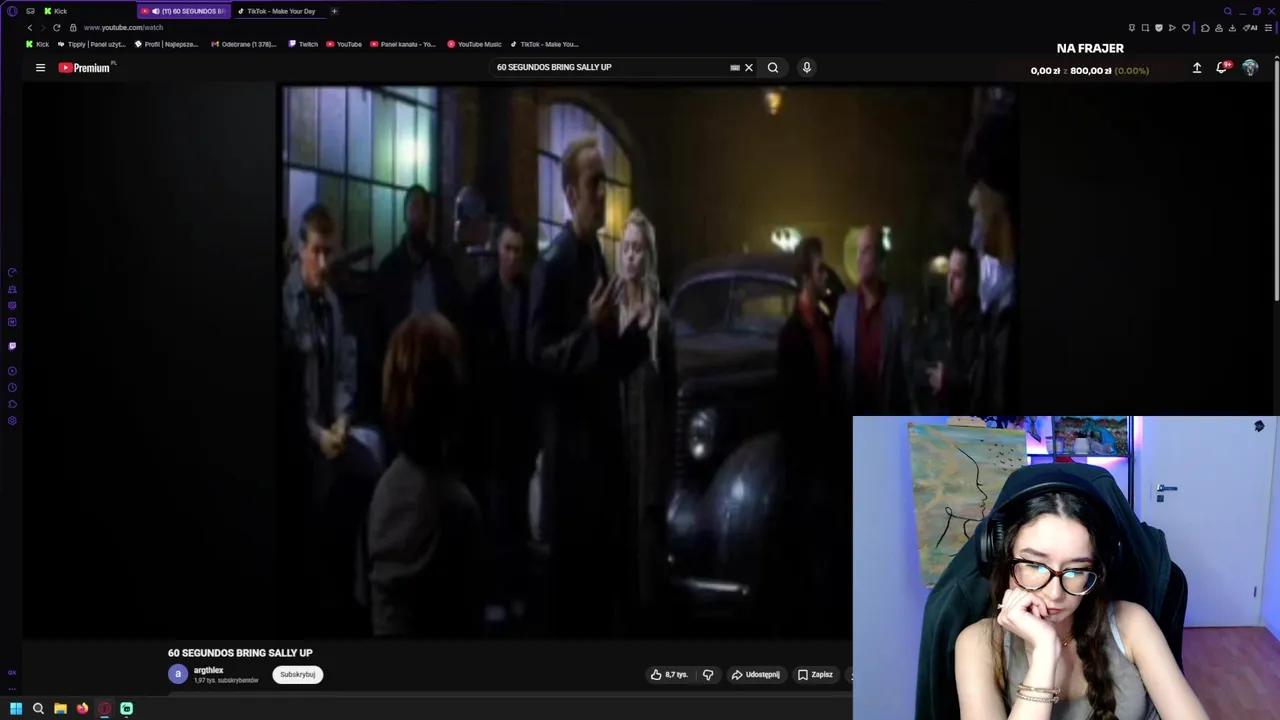Open YouTube notifications bell
1280x720 pixels.
pos(1222,68)
